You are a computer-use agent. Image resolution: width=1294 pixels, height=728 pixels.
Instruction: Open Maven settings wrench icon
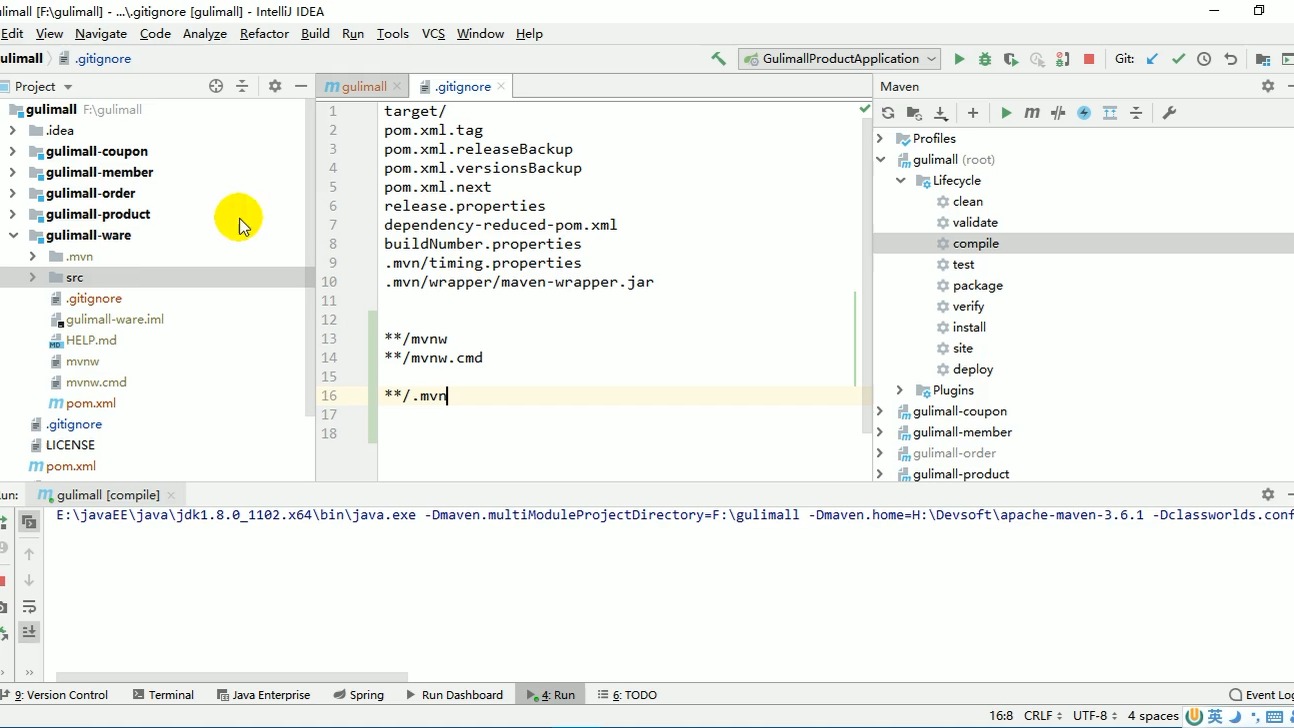[1169, 113]
